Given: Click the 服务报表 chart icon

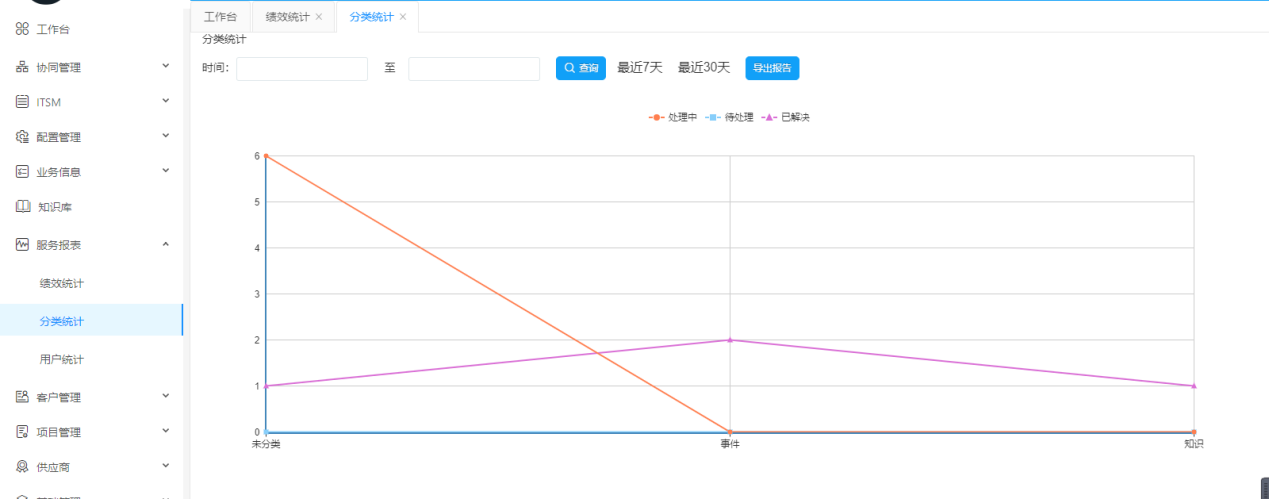Looking at the screenshot, I should point(22,245).
